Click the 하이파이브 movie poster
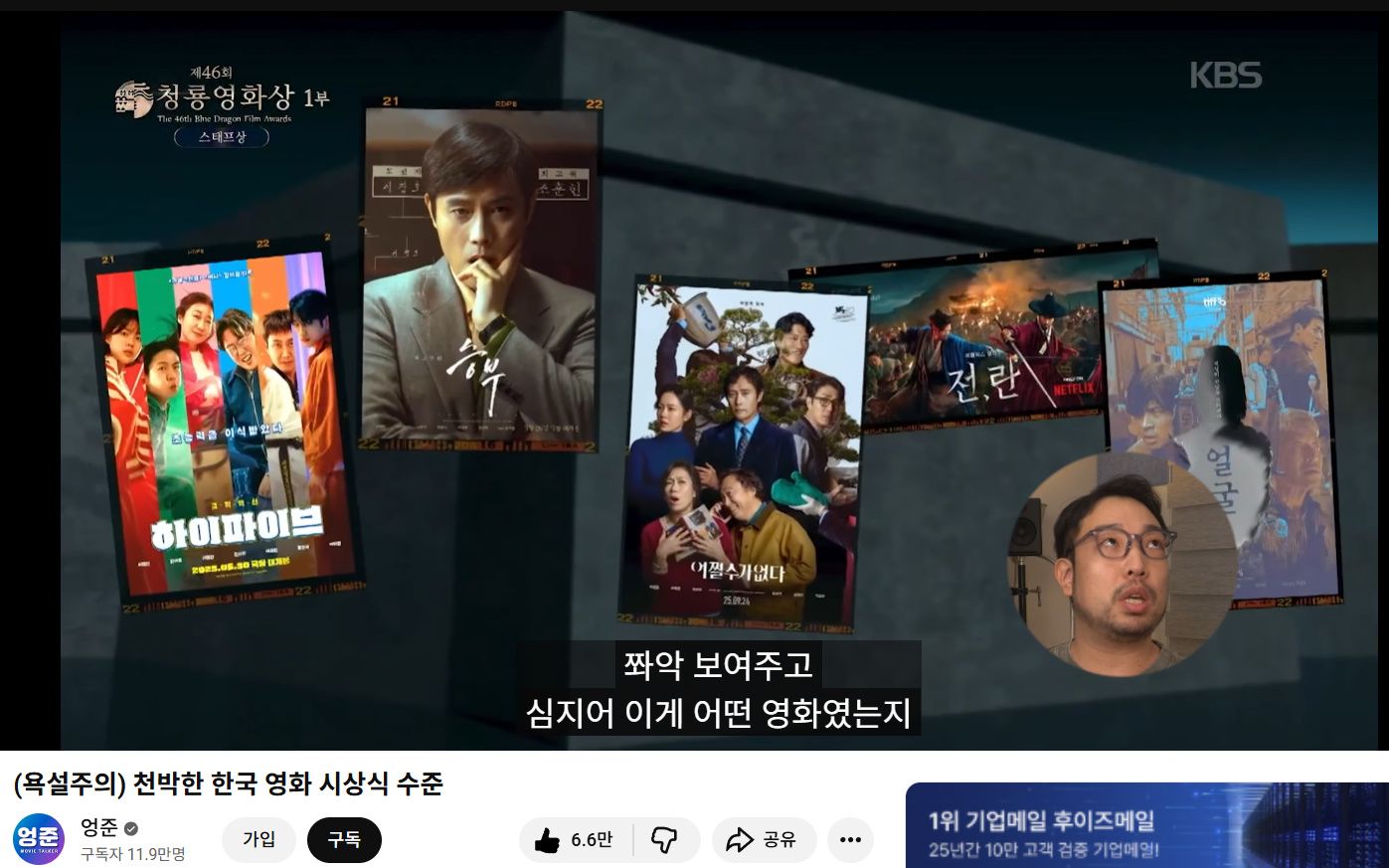The width and height of the screenshot is (1389, 868). click(226, 423)
